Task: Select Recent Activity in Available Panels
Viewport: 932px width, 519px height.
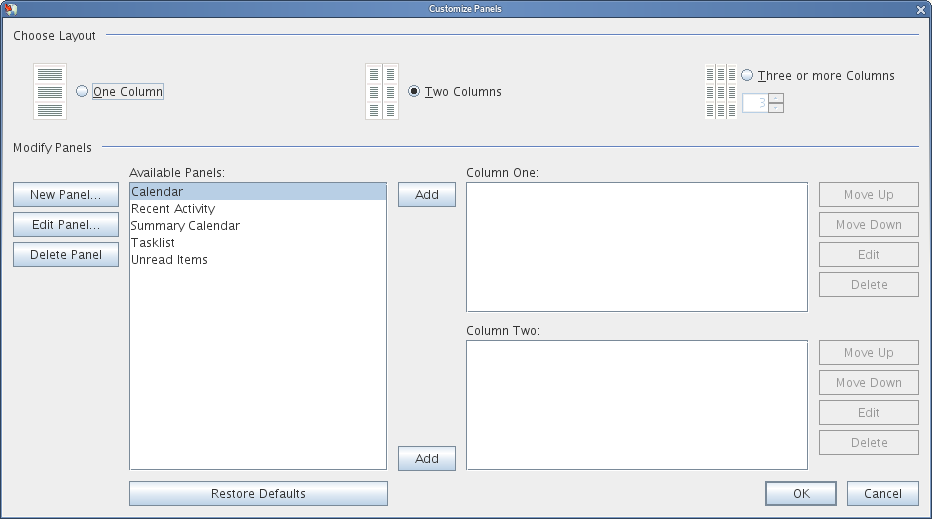Action: click(x=258, y=209)
